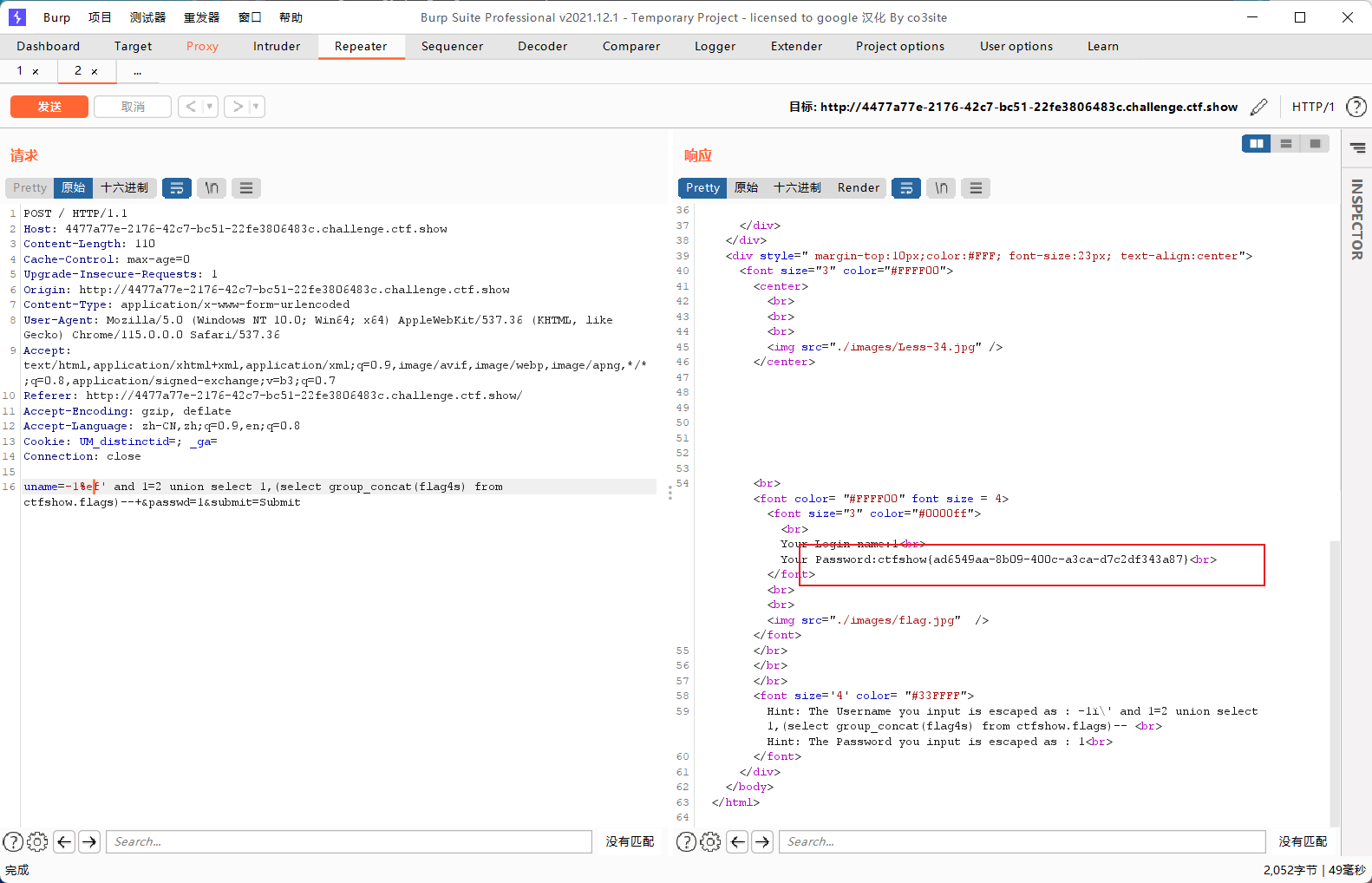Switch request view to 十六进制 hex
The height and width of the screenshot is (883, 1372).
pyautogui.click(x=124, y=187)
